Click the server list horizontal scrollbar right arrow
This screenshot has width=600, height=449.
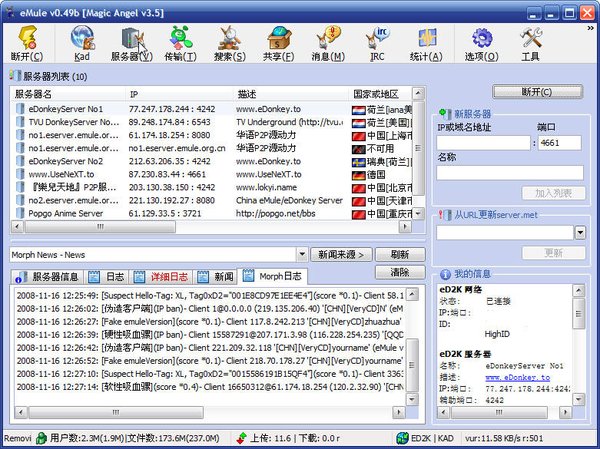[405, 227]
